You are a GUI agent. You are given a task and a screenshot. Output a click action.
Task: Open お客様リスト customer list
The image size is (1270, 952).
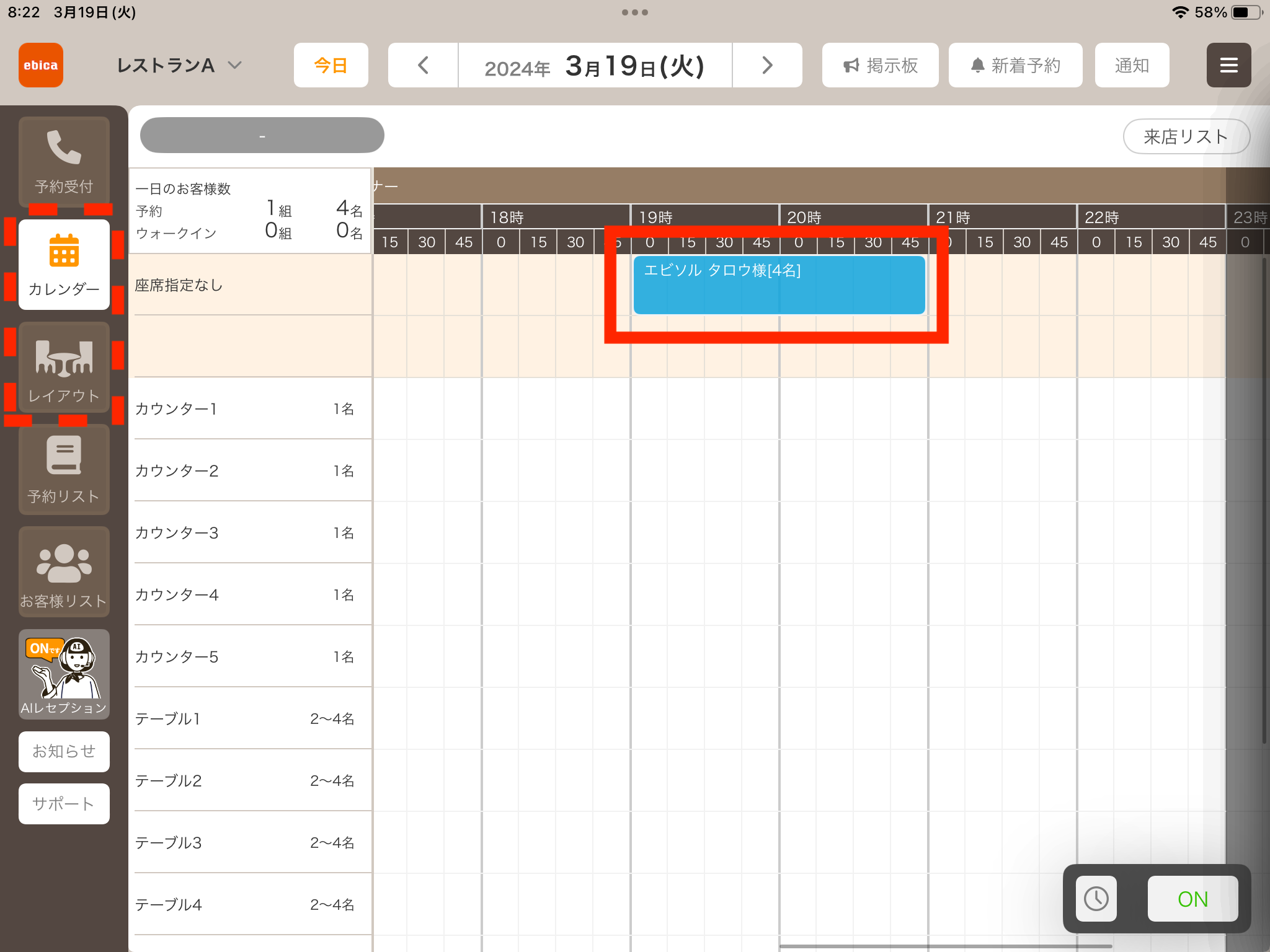coord(64,571)
